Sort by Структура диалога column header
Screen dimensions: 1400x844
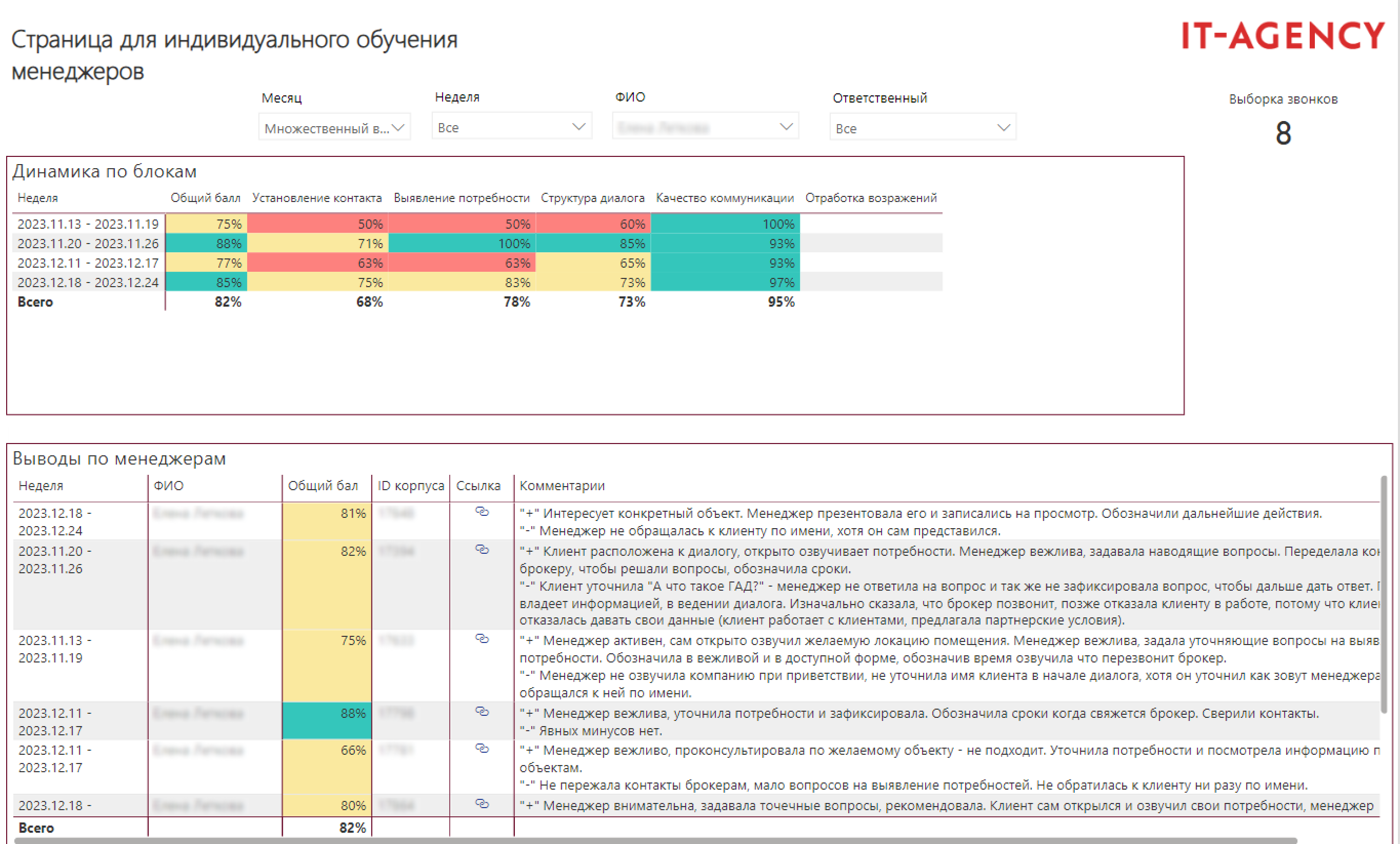coord(593,197)
